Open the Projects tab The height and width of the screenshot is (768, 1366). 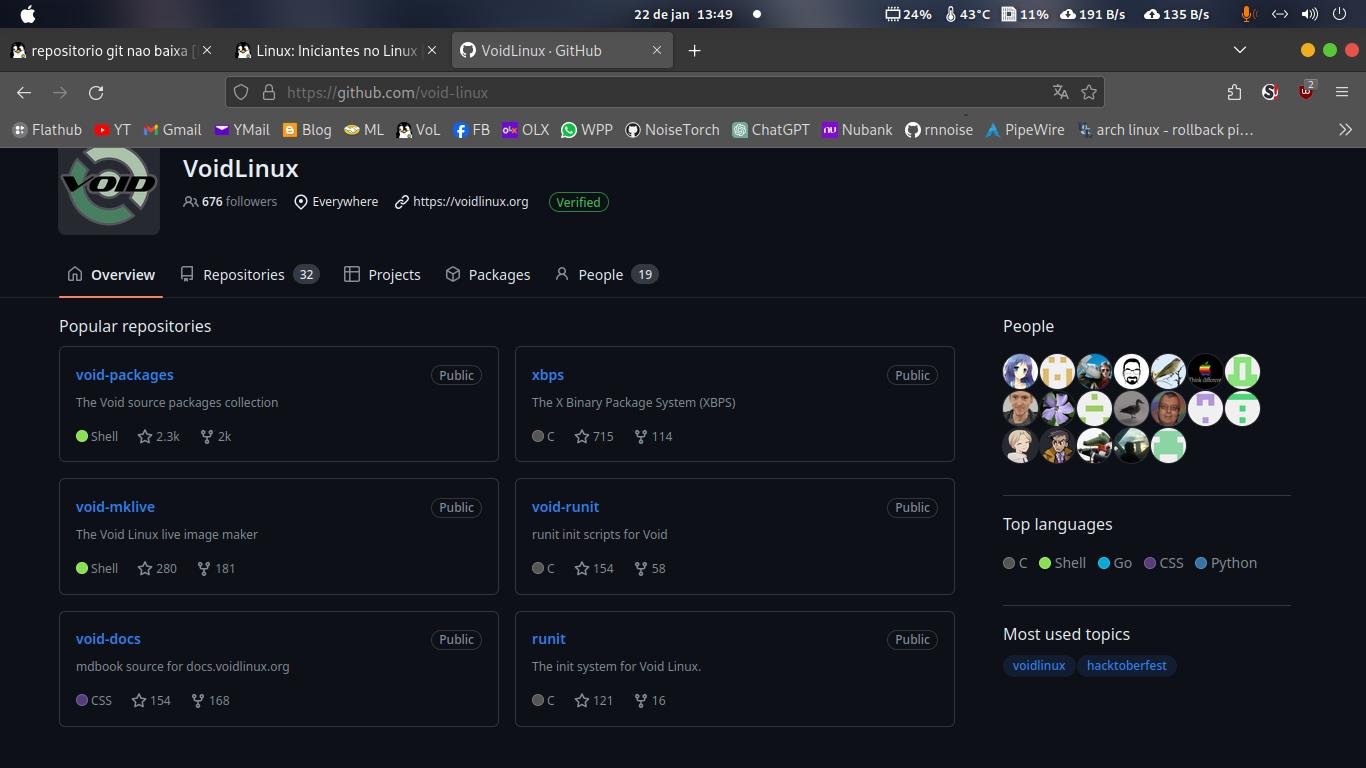tap(382, 274)
